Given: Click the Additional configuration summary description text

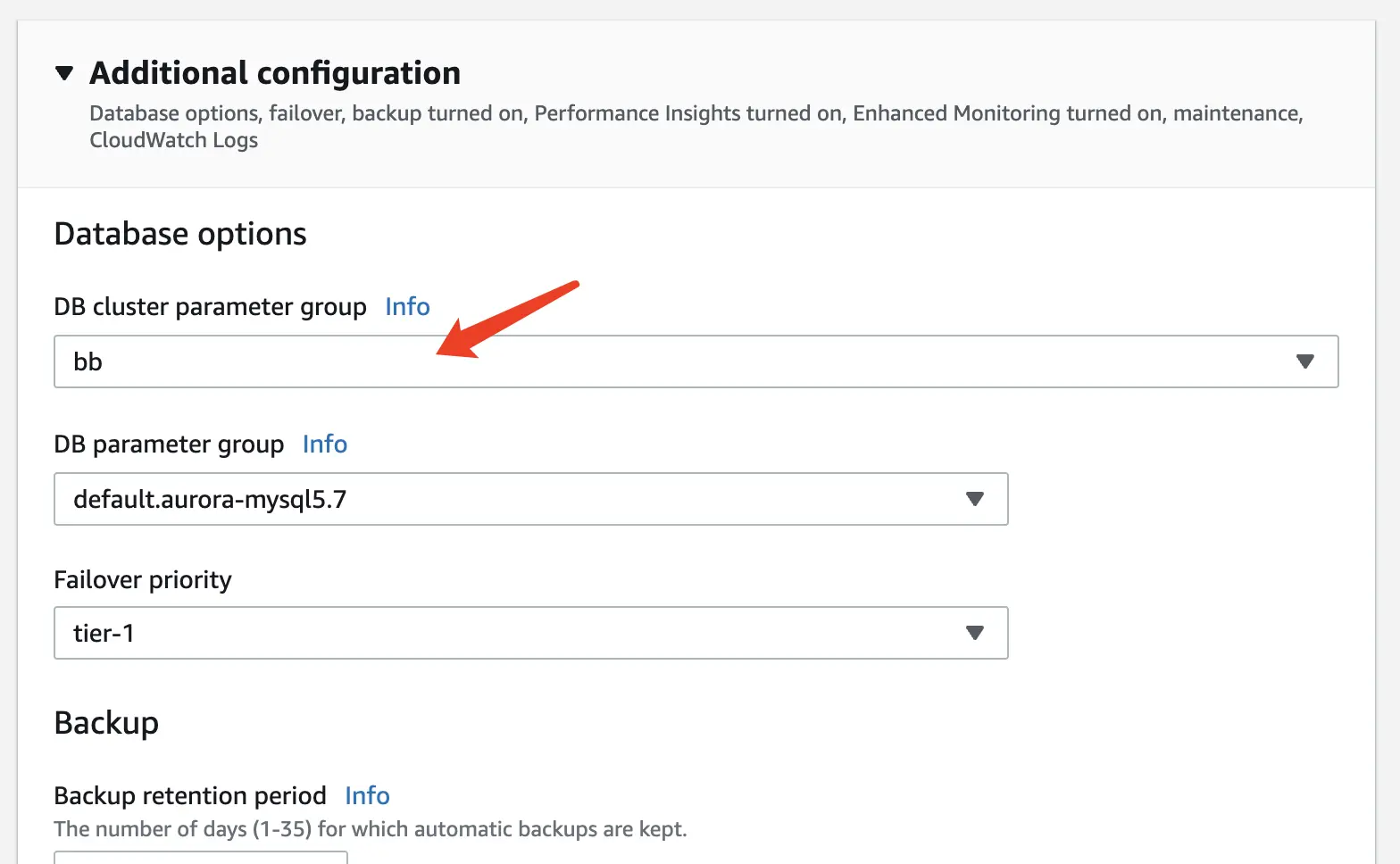Looking at the screenshot, I should point(696,114).
